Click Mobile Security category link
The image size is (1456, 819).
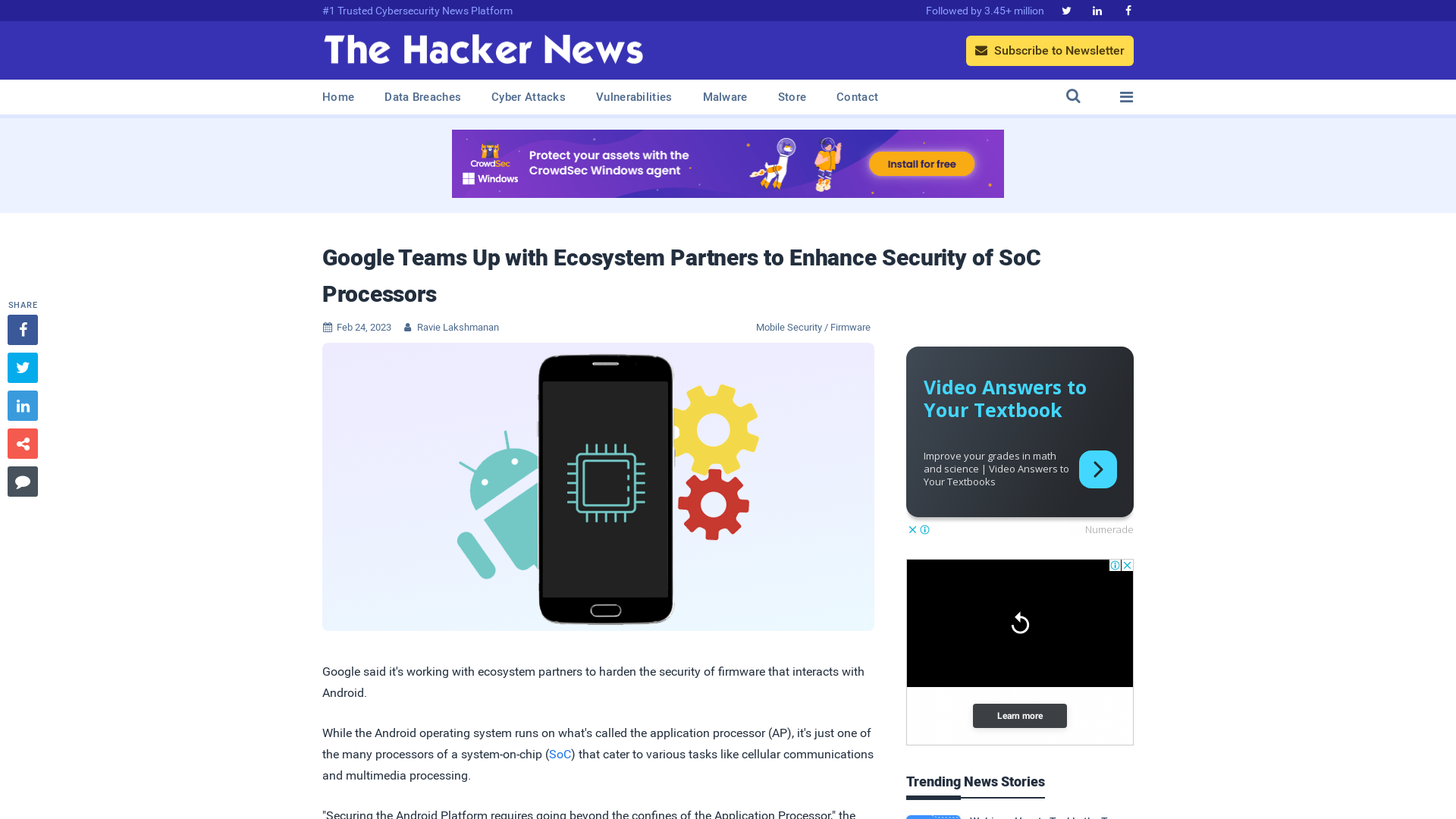(789, 327)
